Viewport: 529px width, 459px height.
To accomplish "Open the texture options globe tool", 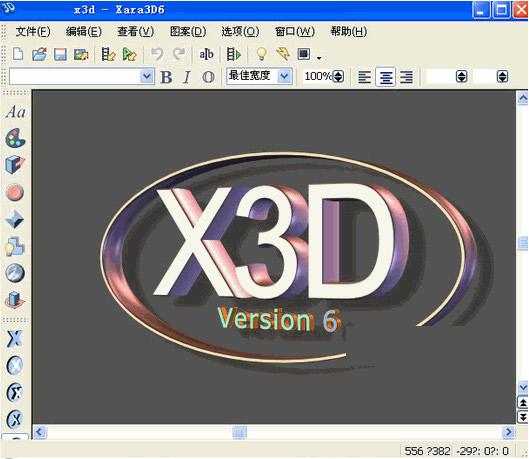I will tap(15, 273).
